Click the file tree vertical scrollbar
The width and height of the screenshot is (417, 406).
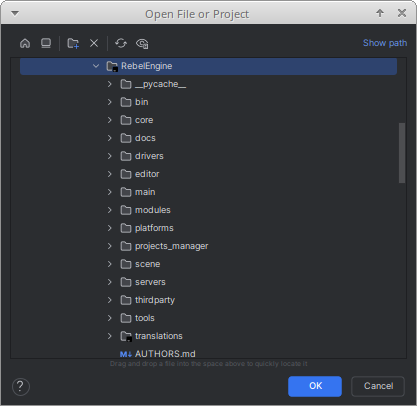(402, 153)
